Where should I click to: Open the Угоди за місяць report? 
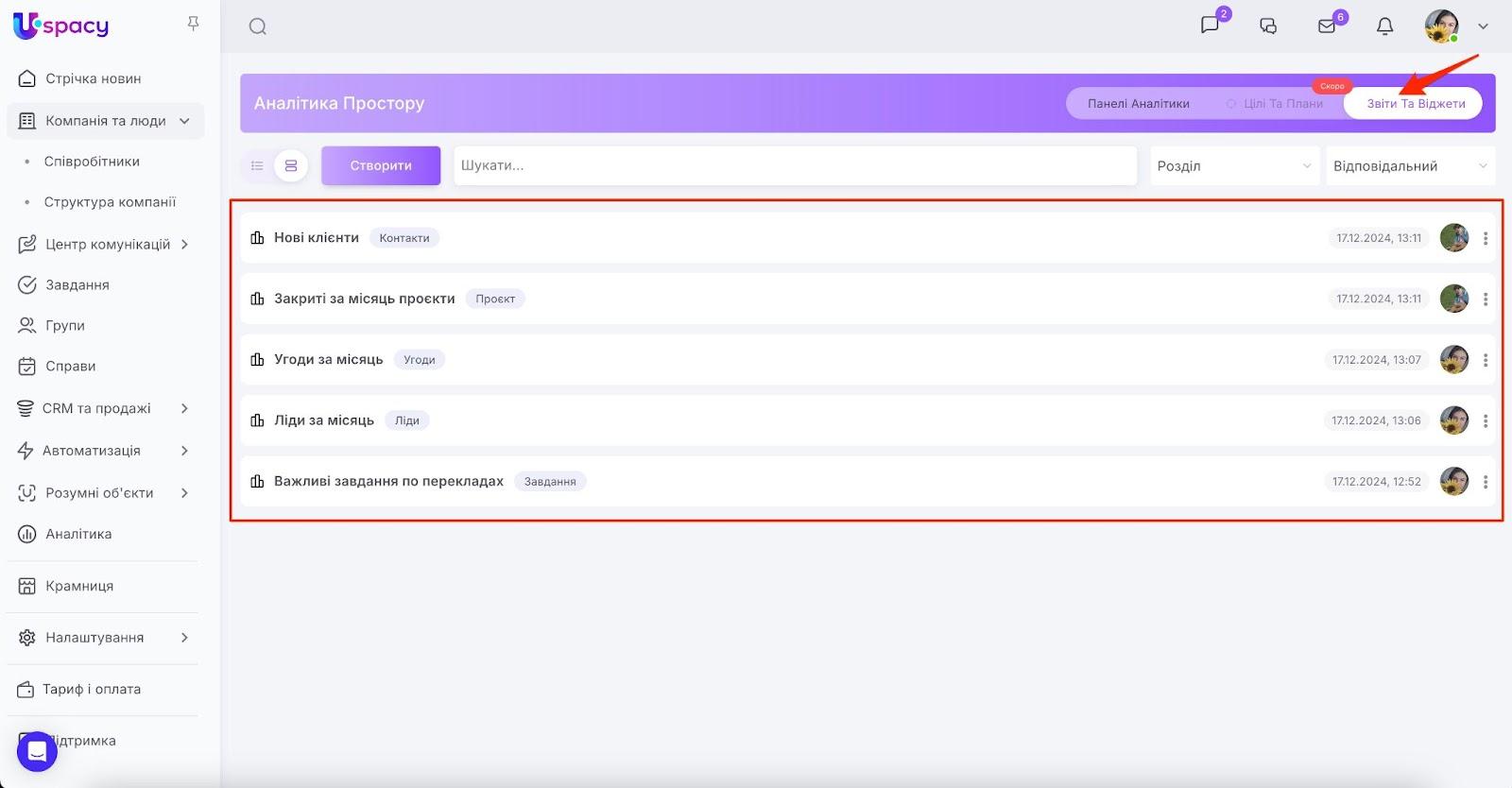329,359
